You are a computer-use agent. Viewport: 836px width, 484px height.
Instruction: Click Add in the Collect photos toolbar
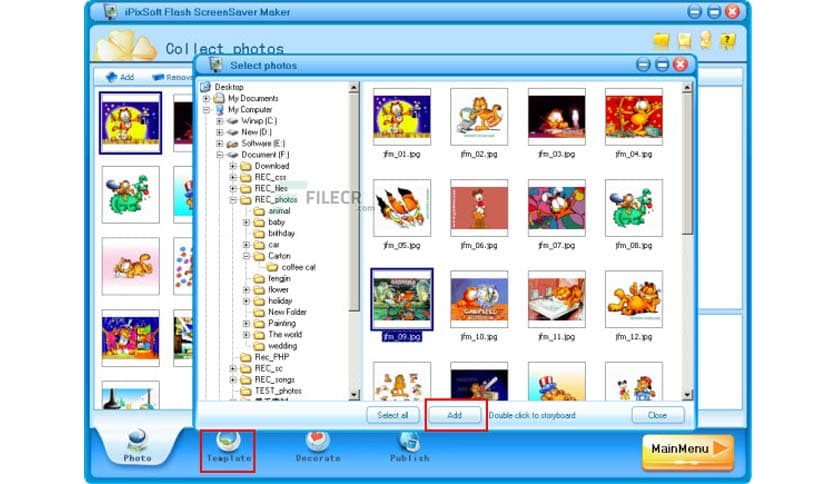coord(120,77)
